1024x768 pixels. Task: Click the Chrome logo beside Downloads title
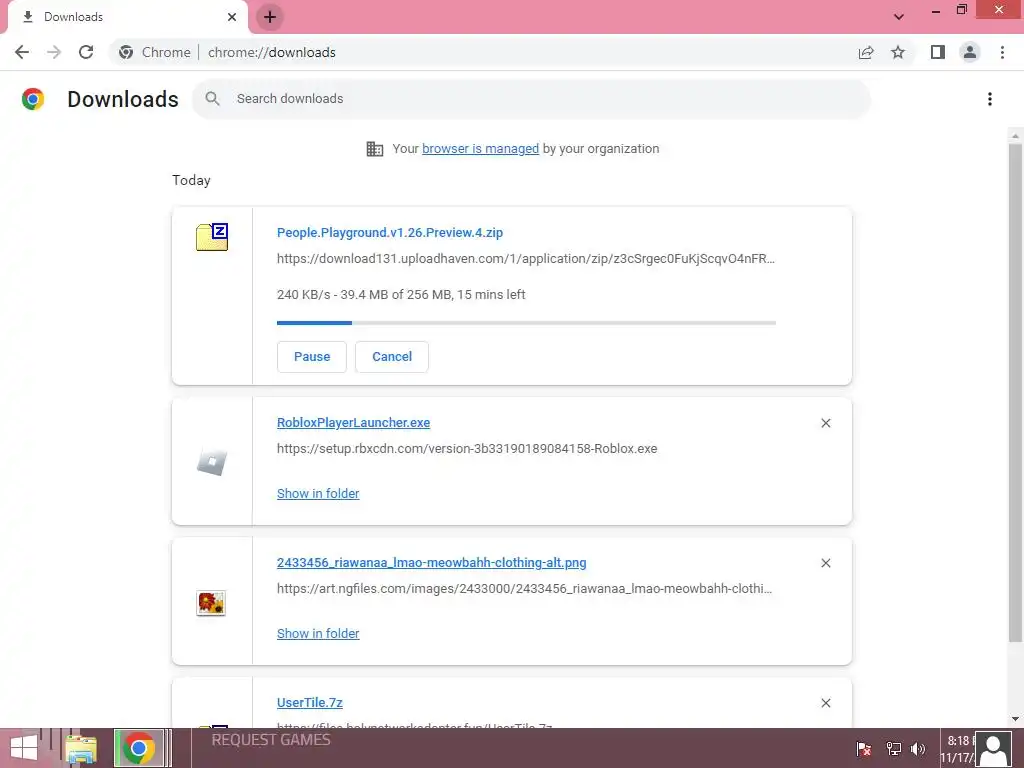(33, 99)
